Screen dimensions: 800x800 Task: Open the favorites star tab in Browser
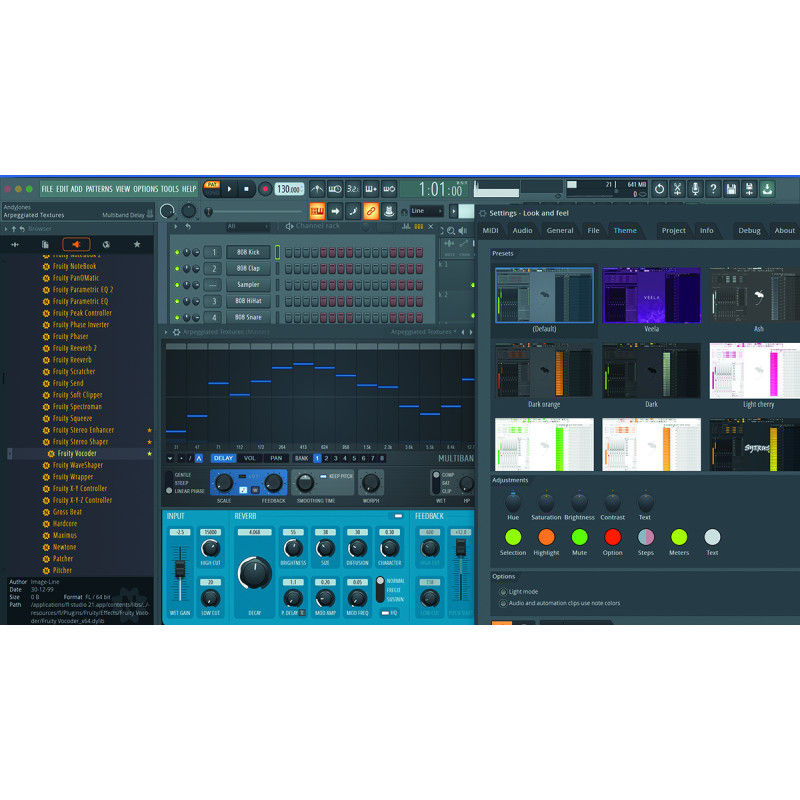(137, 244)
